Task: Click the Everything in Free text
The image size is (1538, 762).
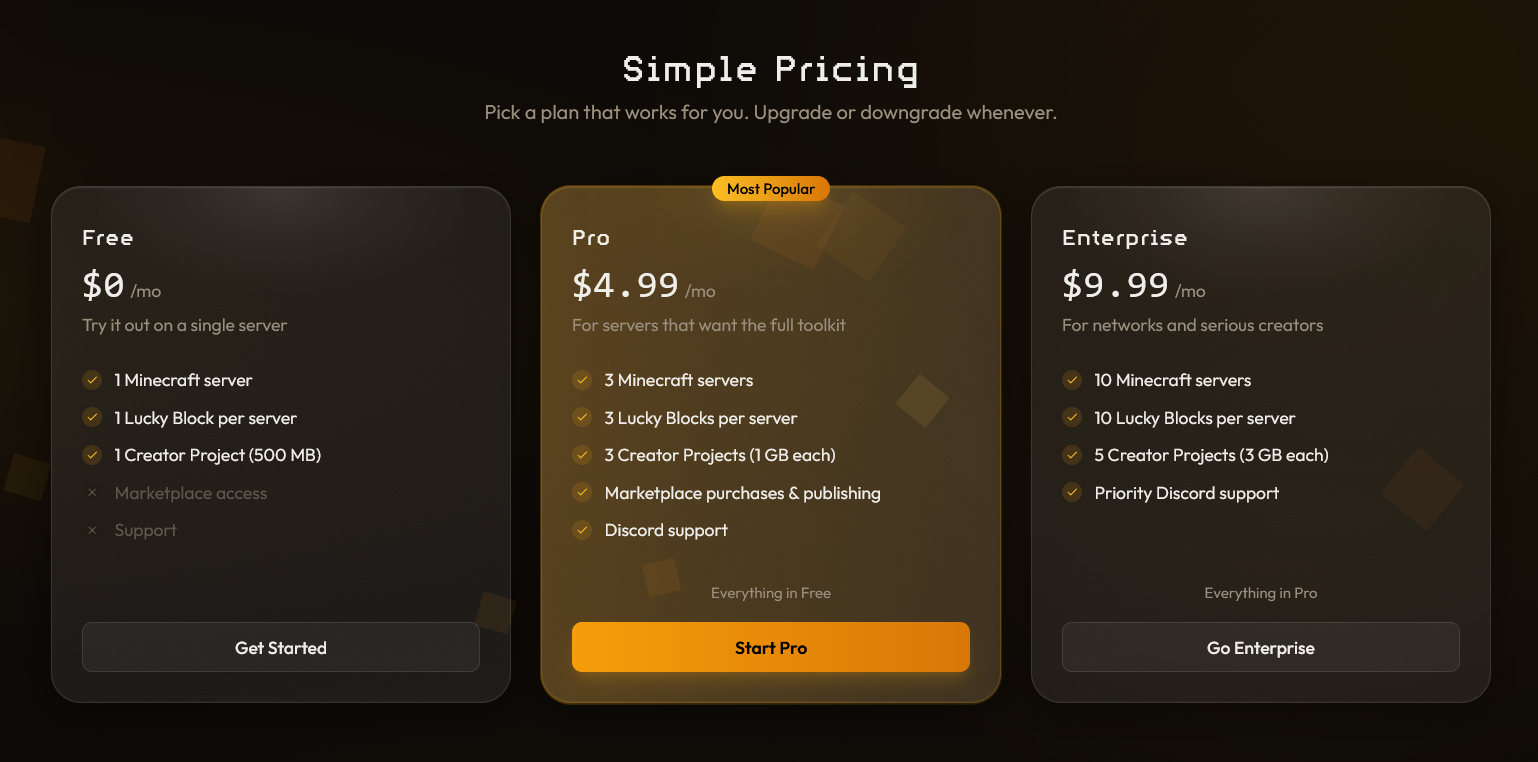Action: (770, 593)
